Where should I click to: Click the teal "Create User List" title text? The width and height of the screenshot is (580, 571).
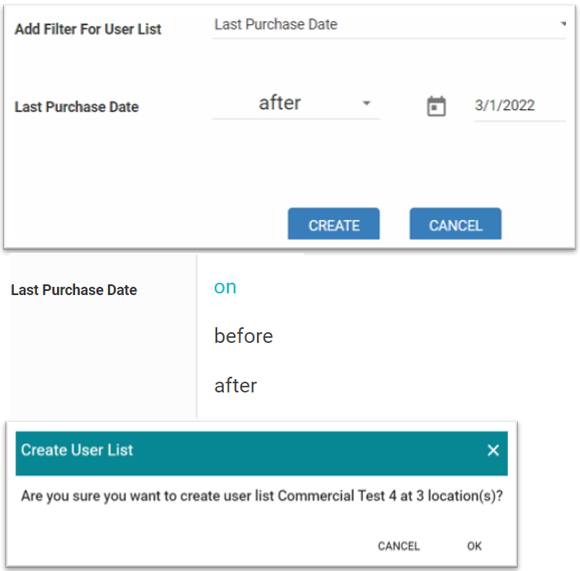coord(77,450)
